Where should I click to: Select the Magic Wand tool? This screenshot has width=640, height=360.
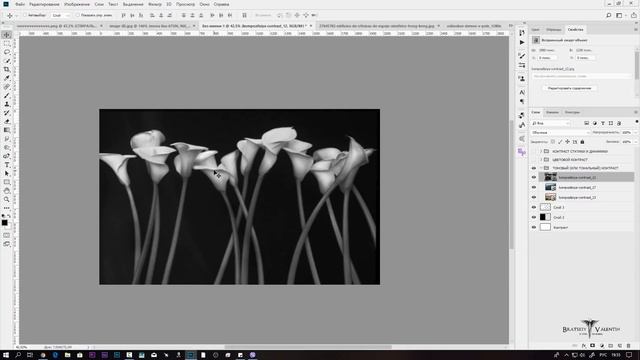7,61
